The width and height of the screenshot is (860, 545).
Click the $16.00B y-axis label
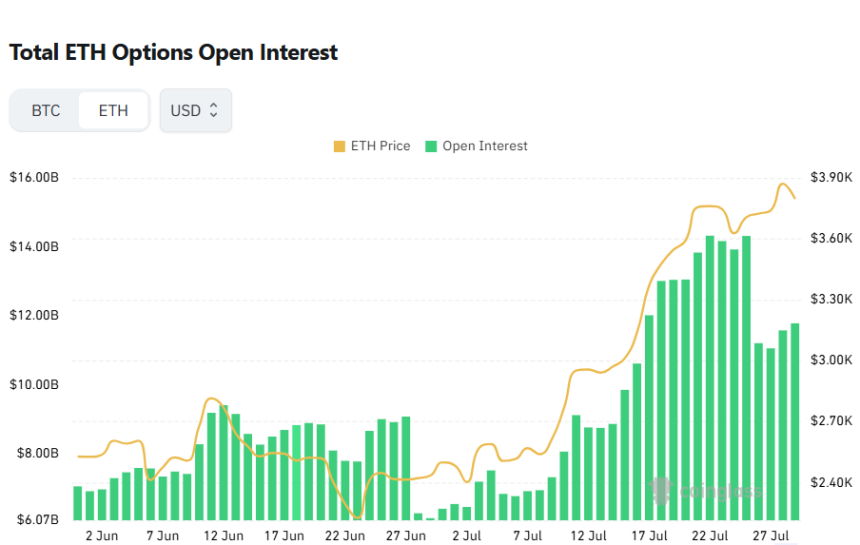tap(34, 177)
